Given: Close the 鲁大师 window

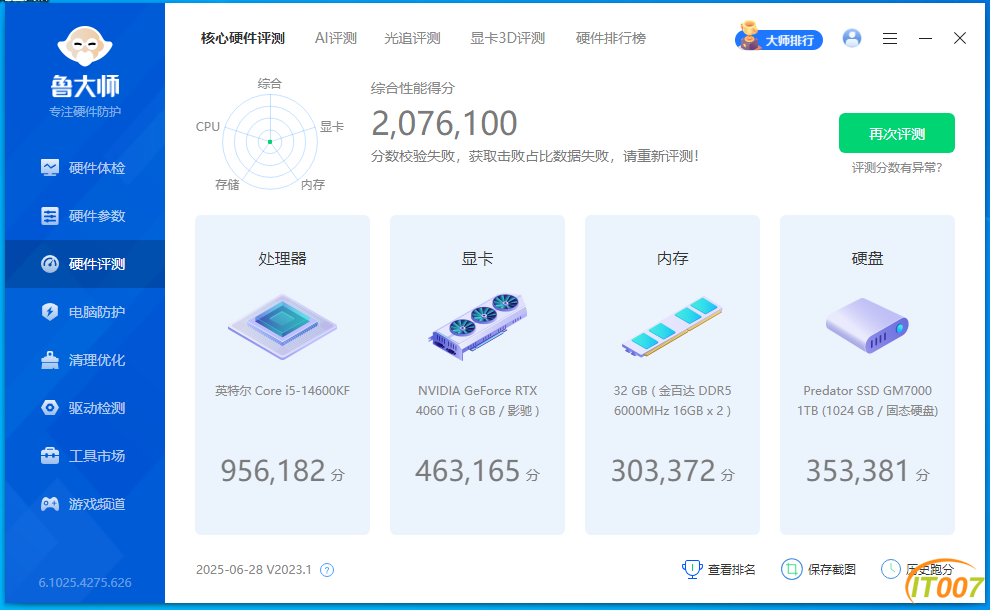Looking at the screenshot, I should pos(960,39).
